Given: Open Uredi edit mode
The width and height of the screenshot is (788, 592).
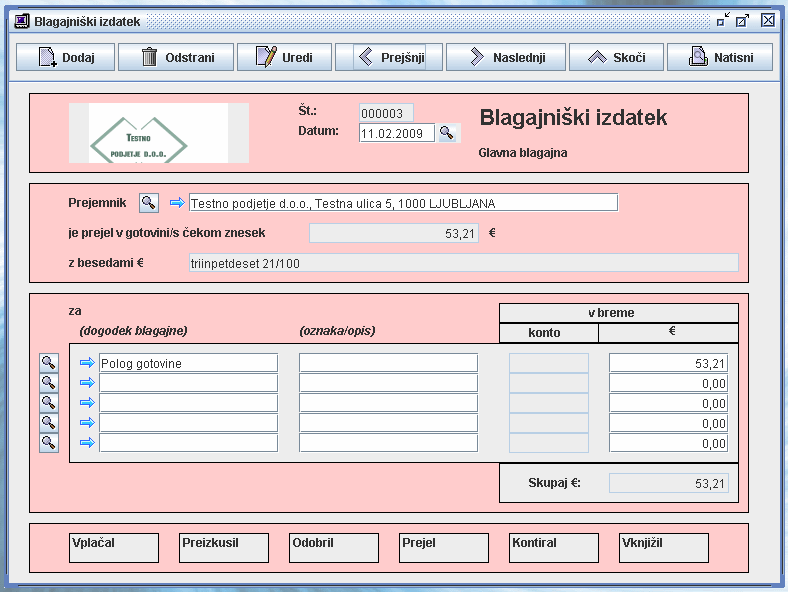Looking at the screenshot, I should 284,57.
